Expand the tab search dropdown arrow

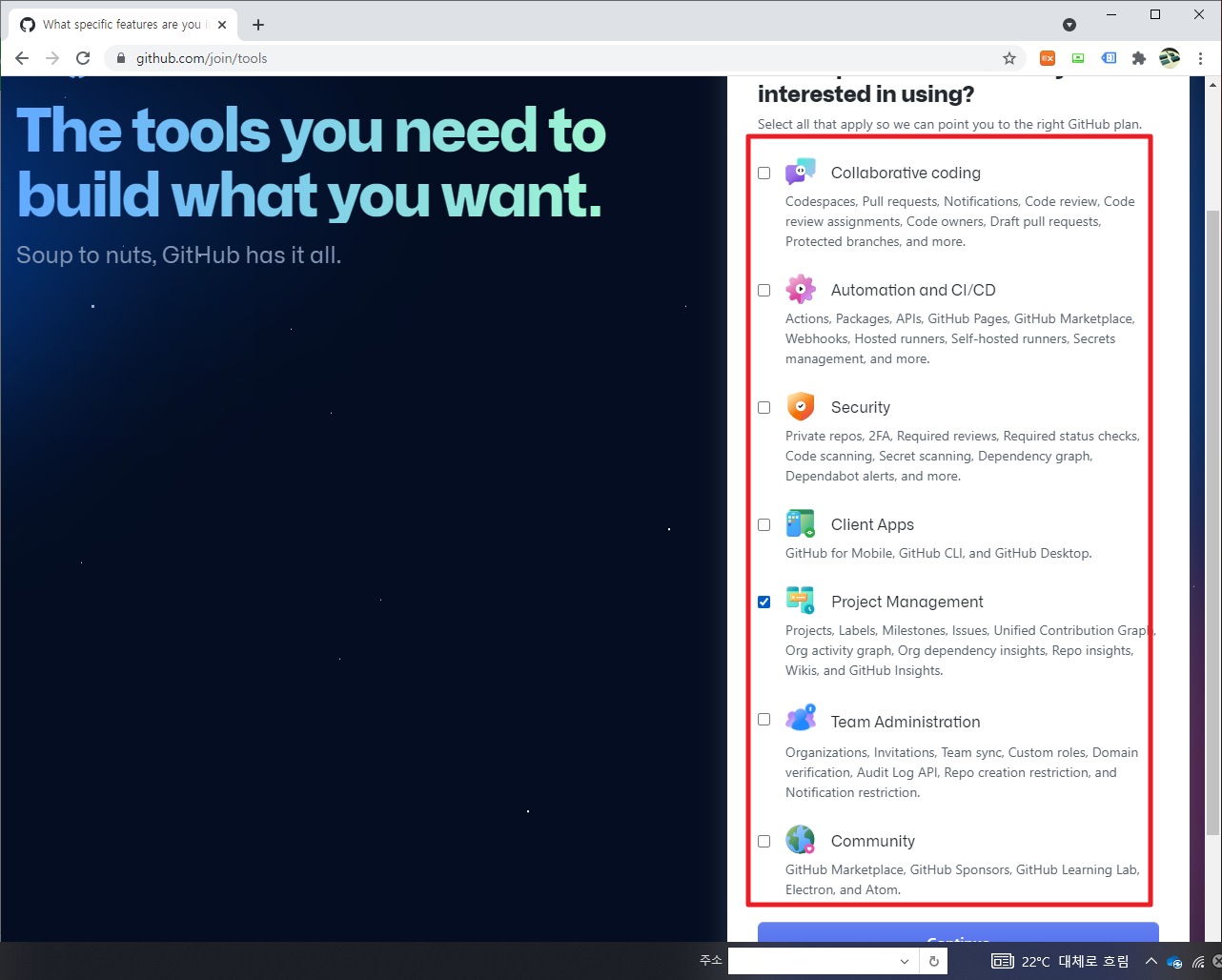[x=1069, y=25]
